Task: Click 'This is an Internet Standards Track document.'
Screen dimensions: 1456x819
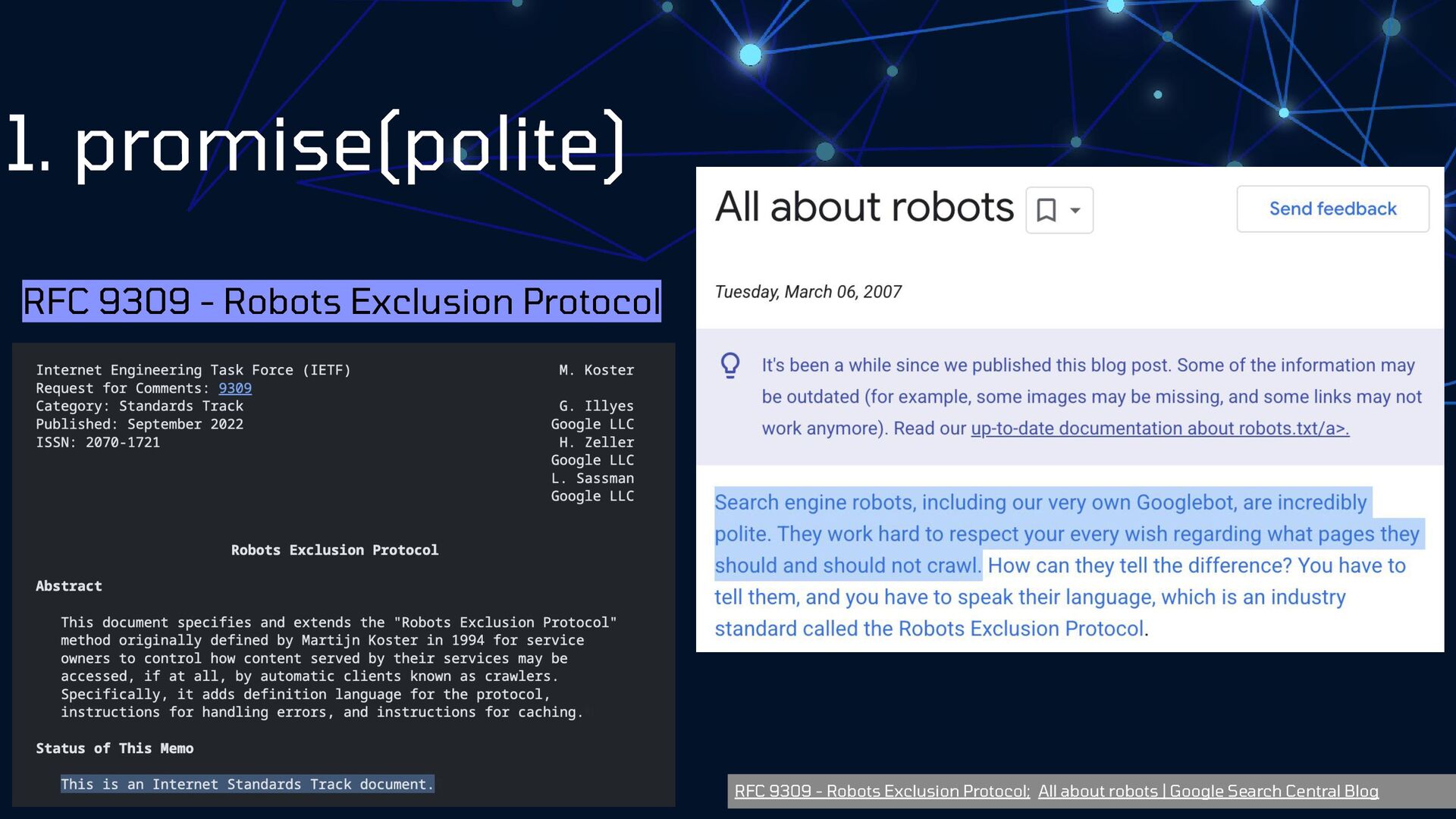Action: tap(247, 784)
